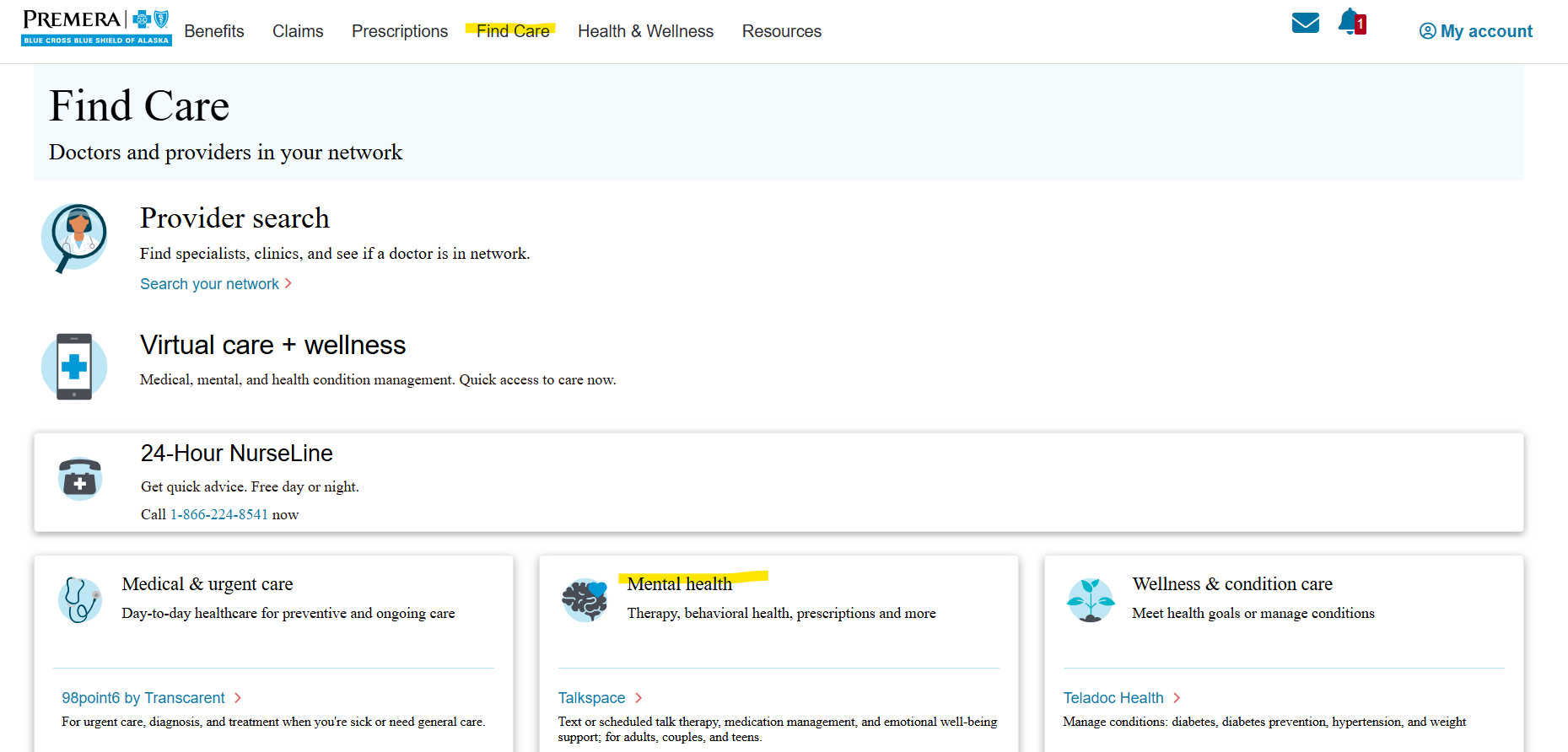This screenshot has width=1568, height=752.
Task: Click the chevron next to Talkspace
Action: [639, 697]
